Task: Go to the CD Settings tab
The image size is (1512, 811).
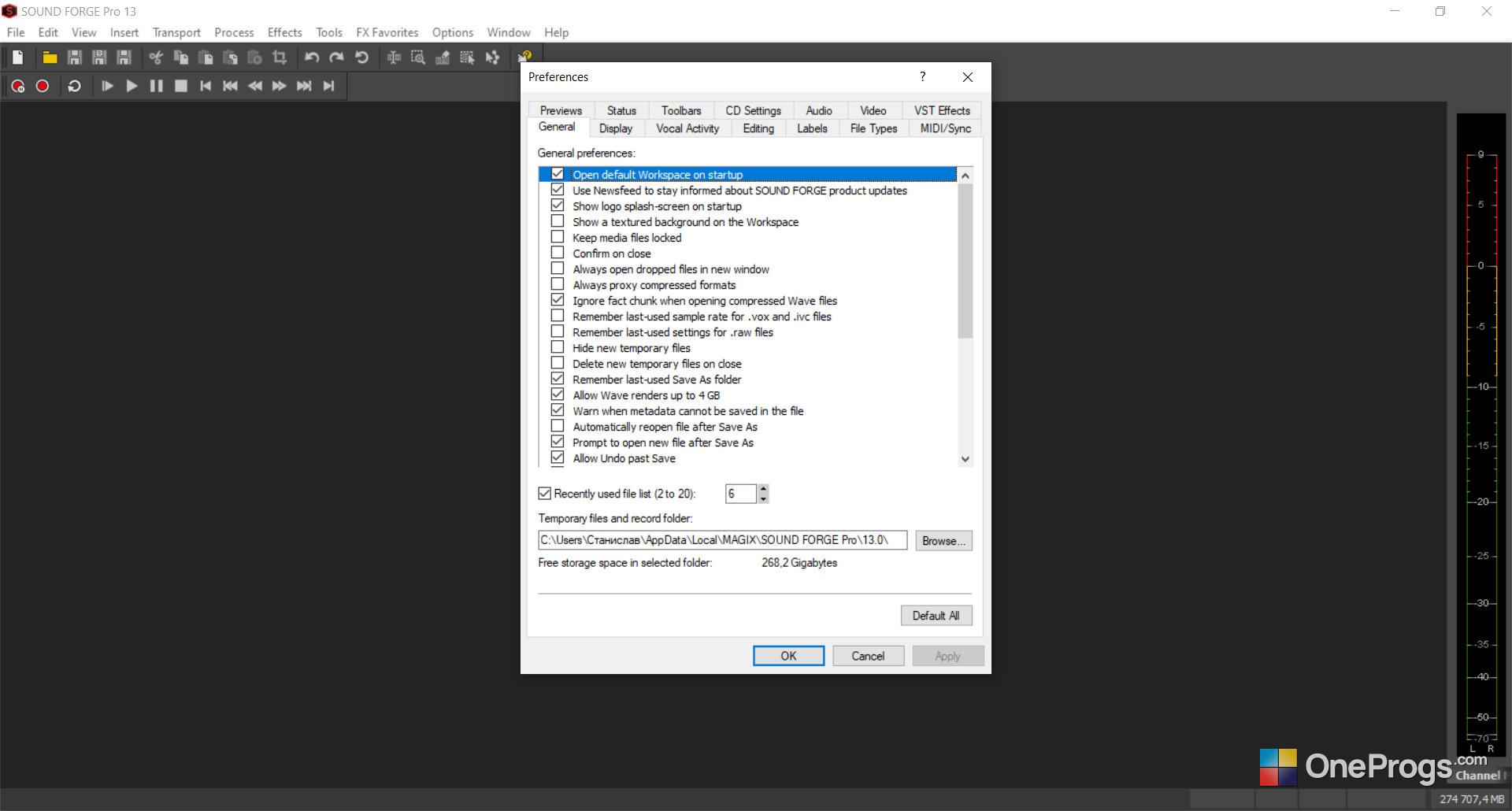Action: click(753, 110)
